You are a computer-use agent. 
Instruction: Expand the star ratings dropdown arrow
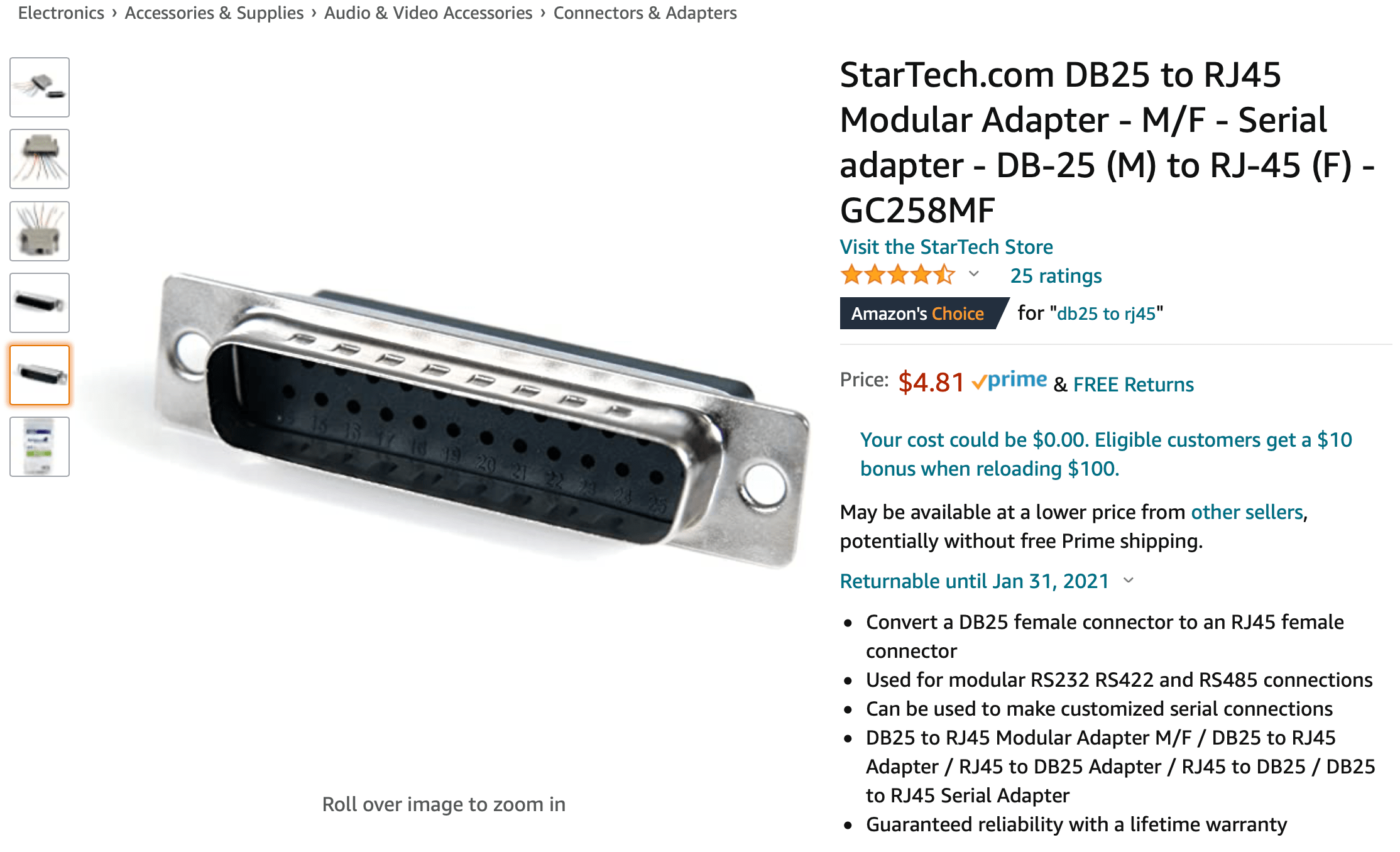click(974, 274)
